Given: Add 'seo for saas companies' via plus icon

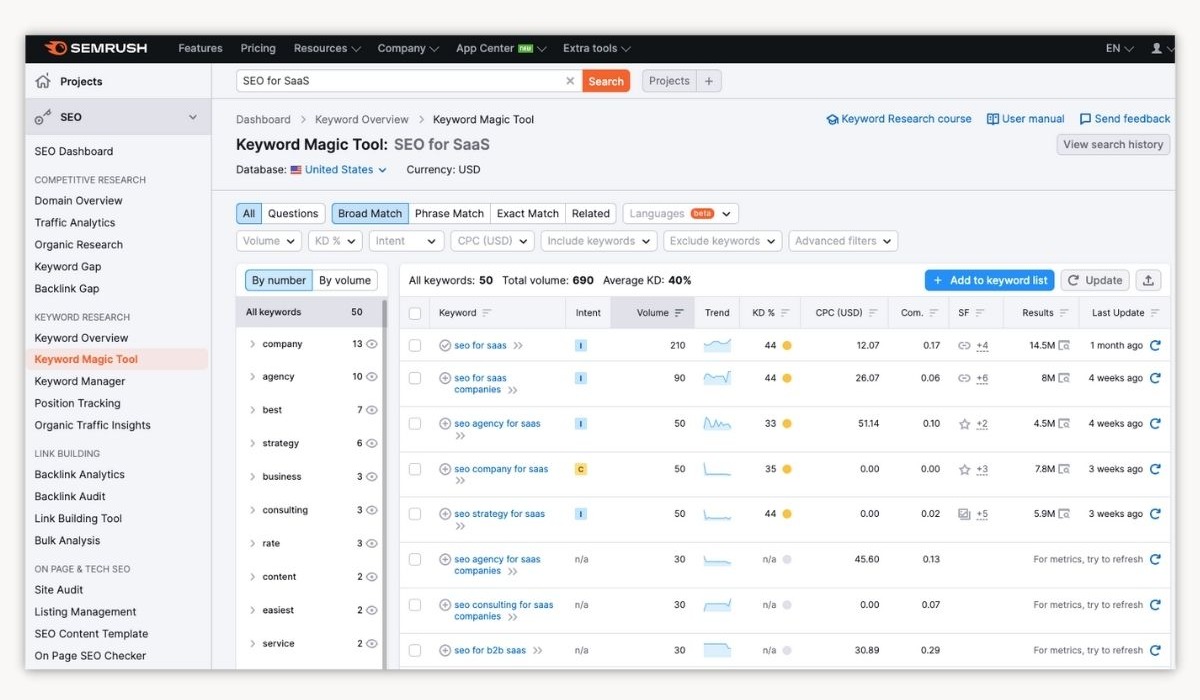Looking at the screenshot, I should click(x=445, y=378).
